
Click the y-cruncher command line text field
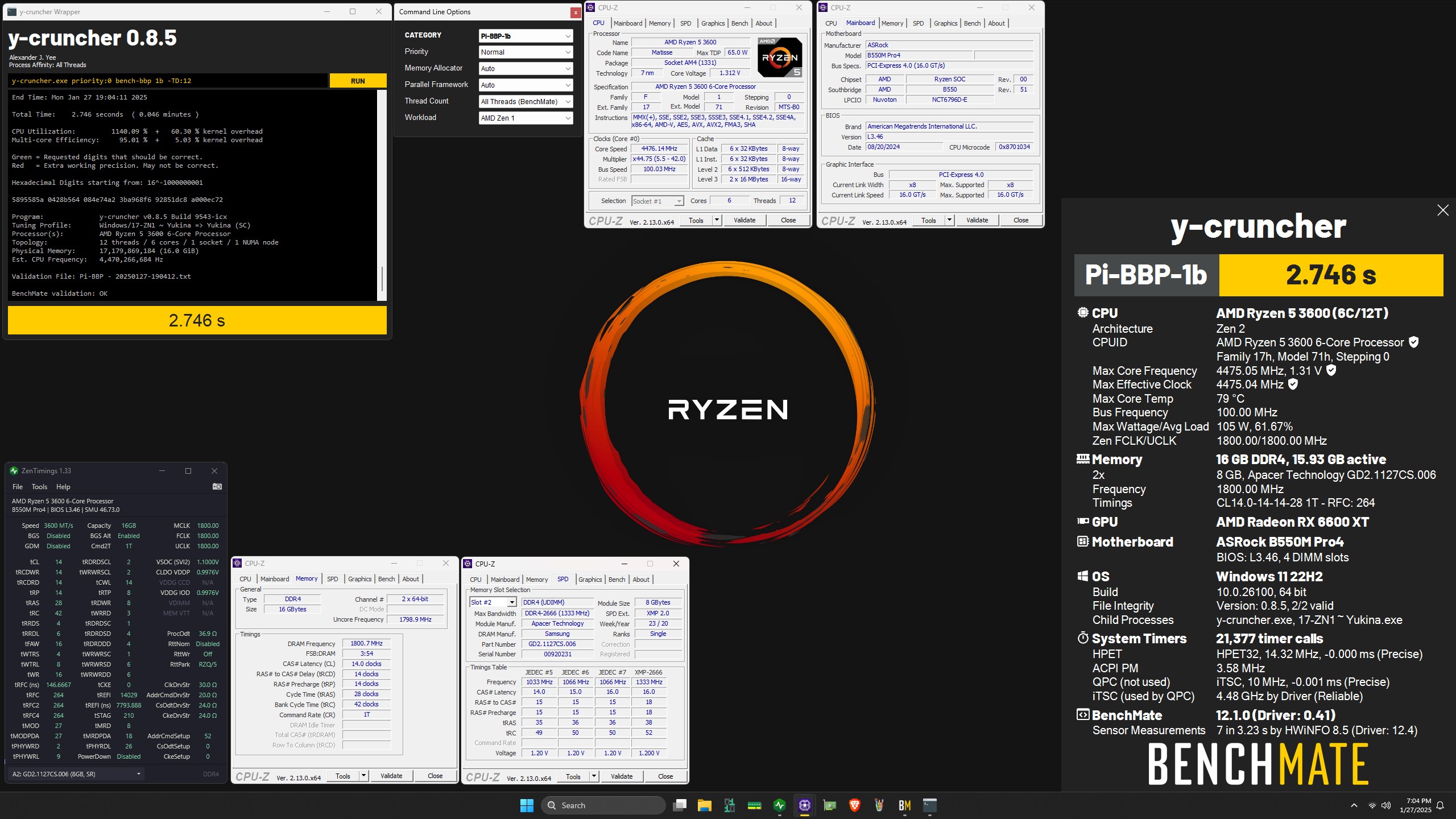point(168,81)
